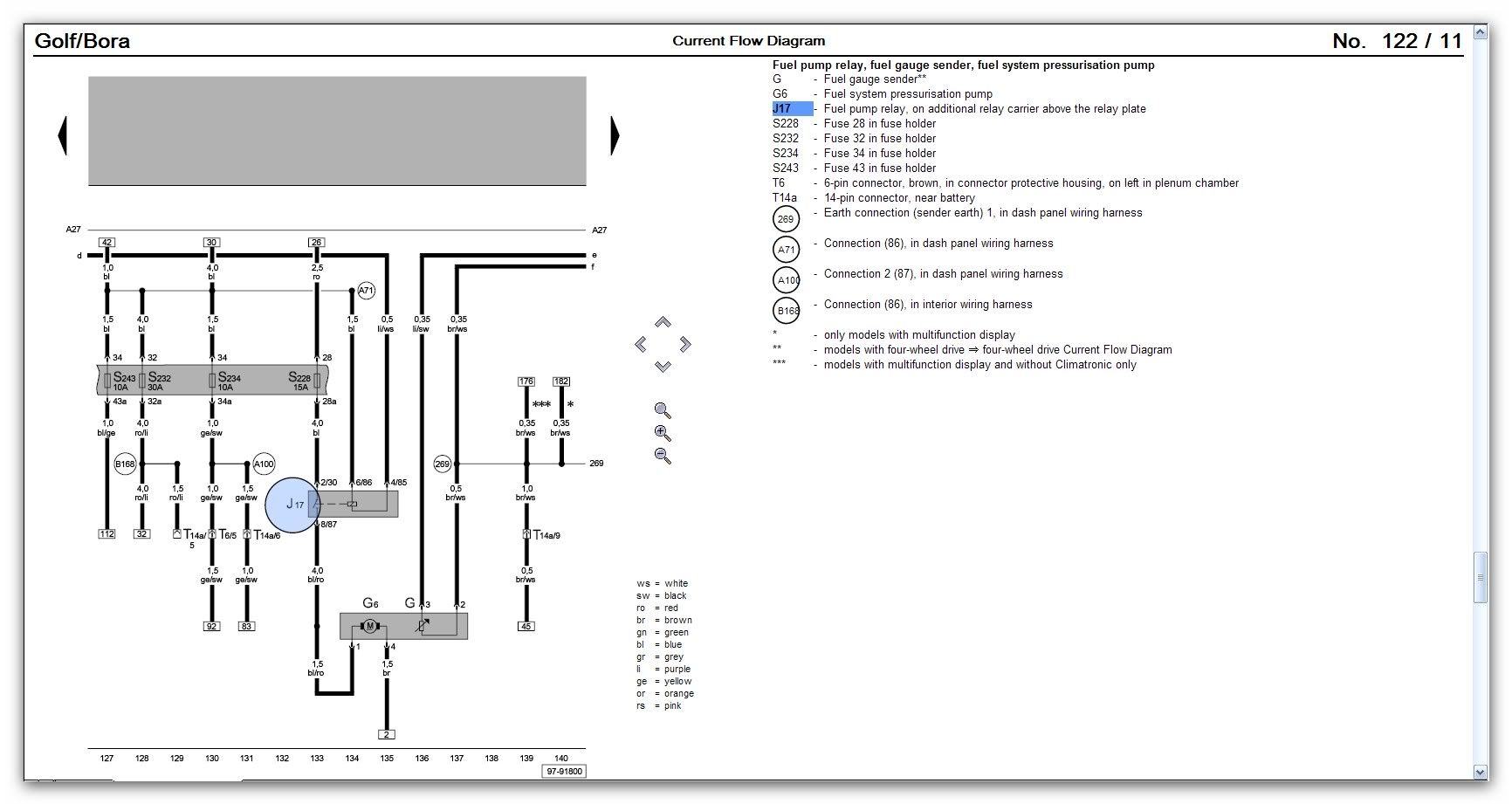Pan the diagram upward using the up arrow
Screen dimensions: 1512x804
pyautogui.click(x=663, y=322)
